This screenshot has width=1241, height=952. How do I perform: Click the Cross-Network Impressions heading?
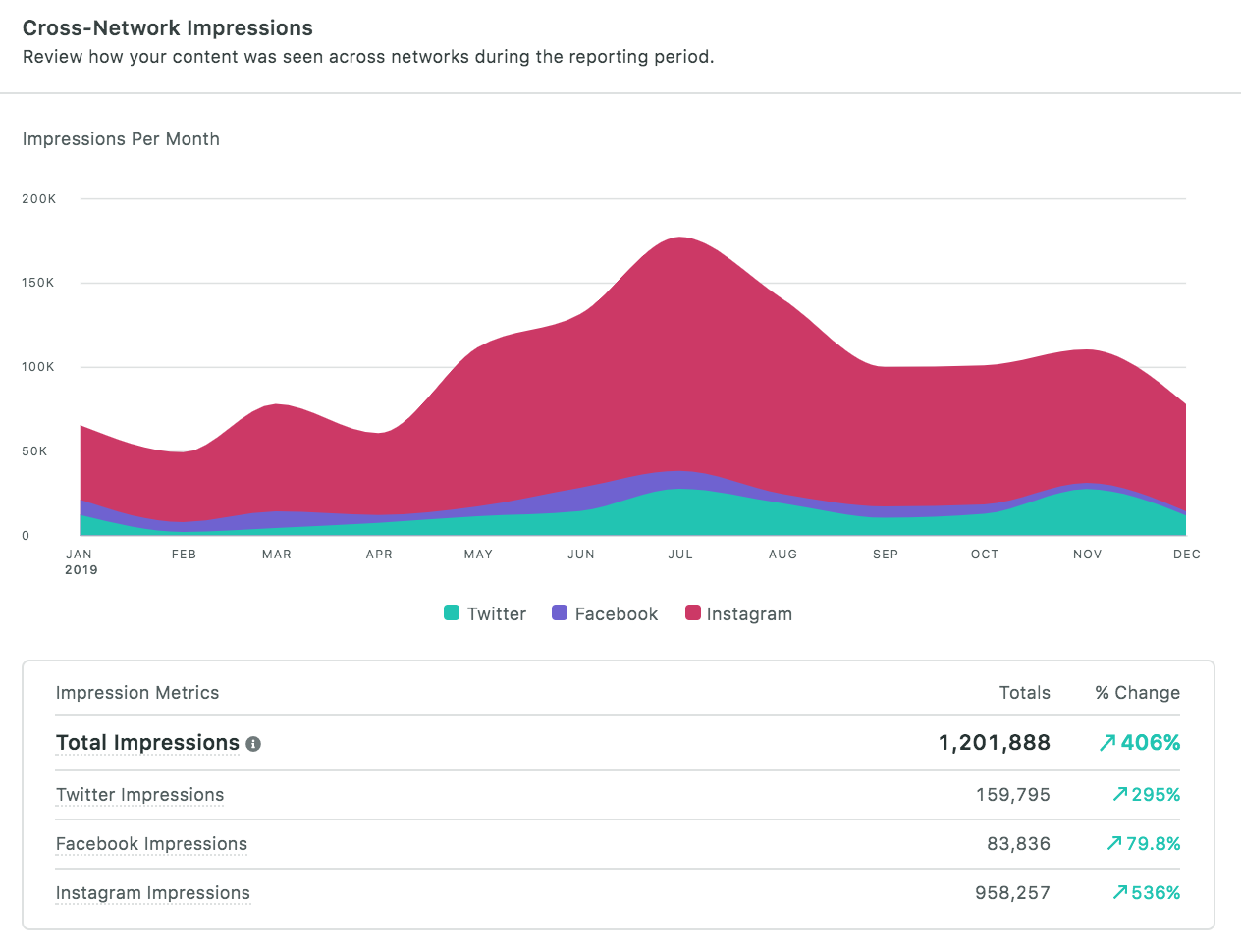pyautogui.click(x=168, y=28)
